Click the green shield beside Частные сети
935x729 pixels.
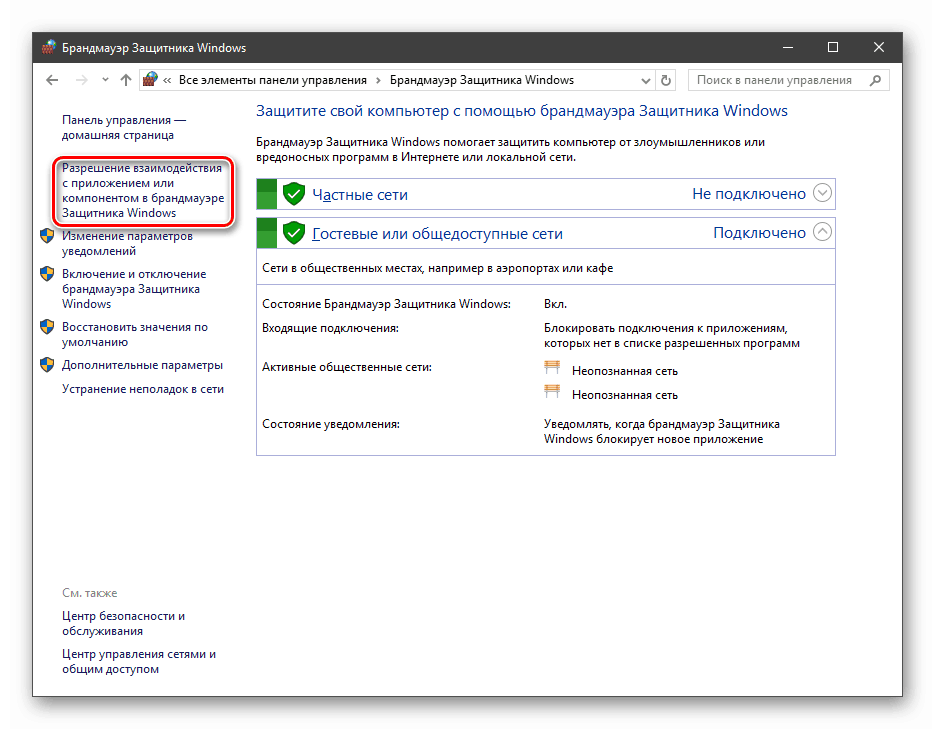[x=293, y=194]
